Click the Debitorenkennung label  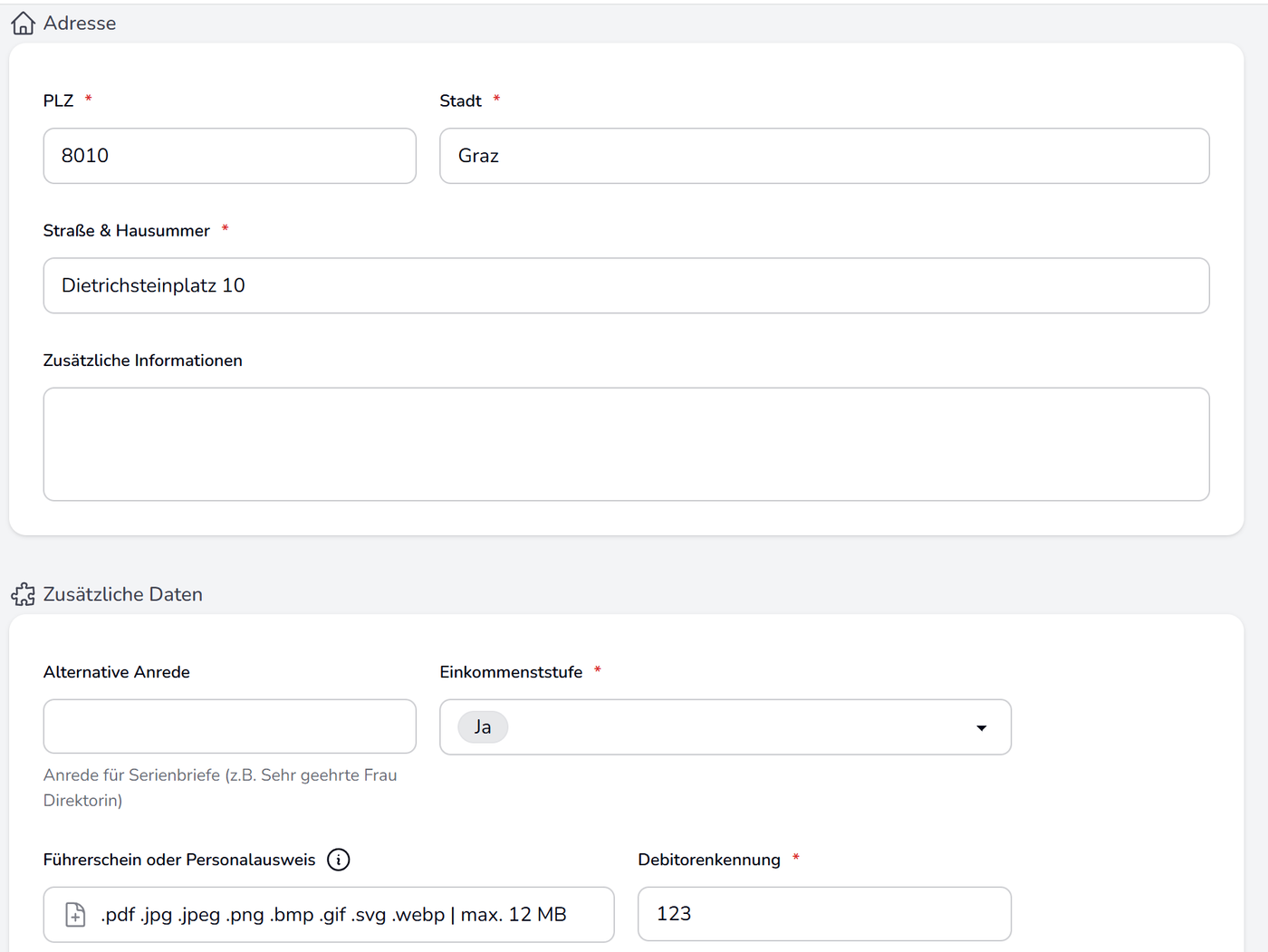709,860
